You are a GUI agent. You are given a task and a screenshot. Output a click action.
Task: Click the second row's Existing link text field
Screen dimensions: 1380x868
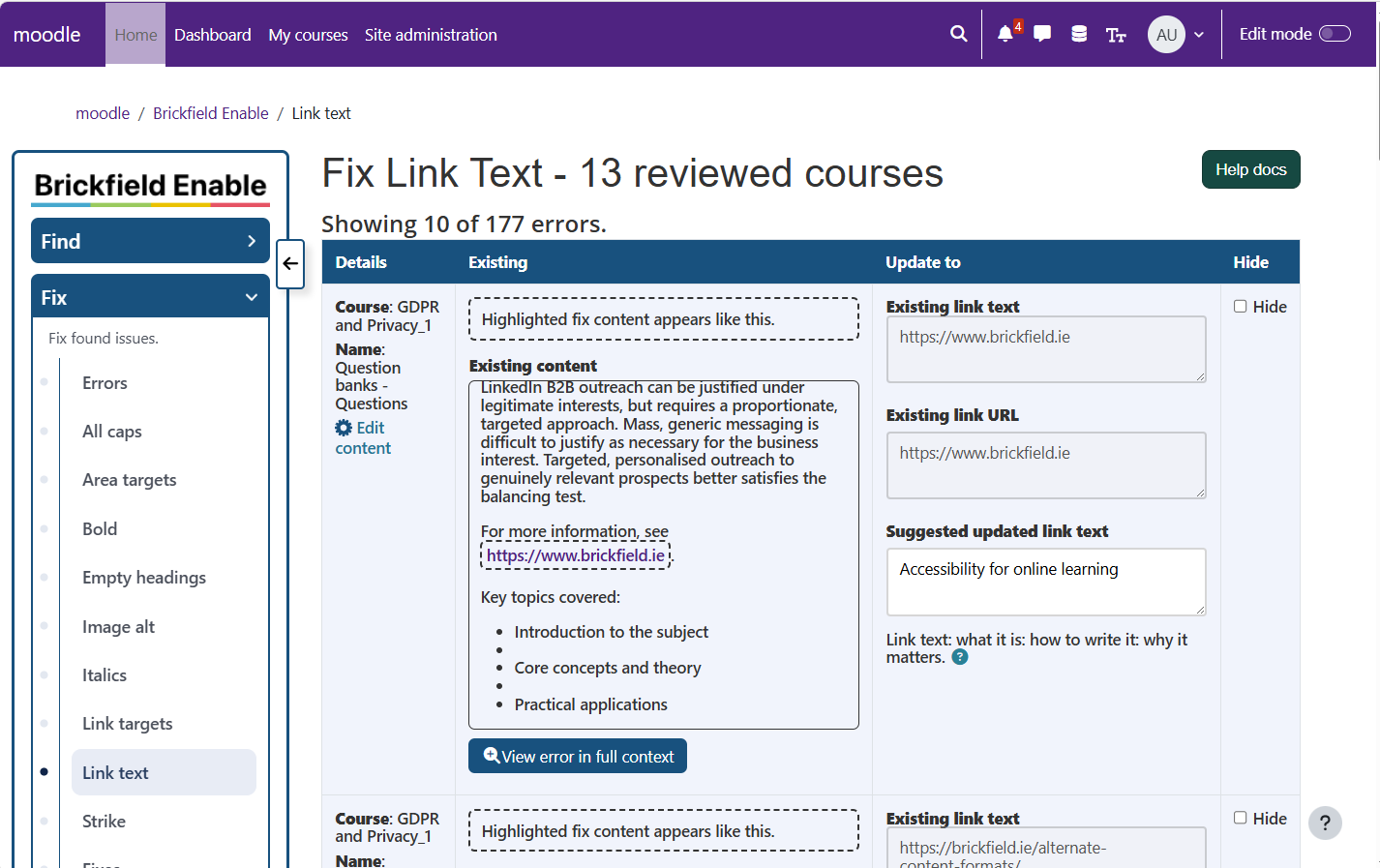(x=1046, y=848)
